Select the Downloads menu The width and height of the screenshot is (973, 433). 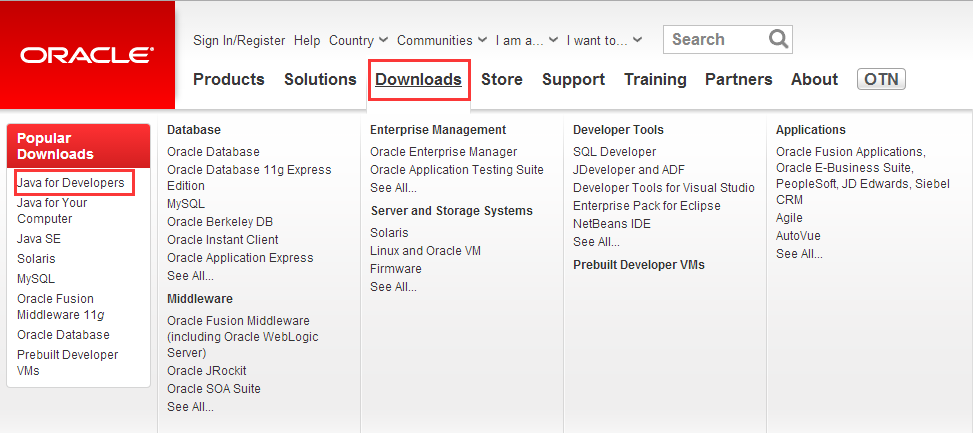click(x=419, y=79)
